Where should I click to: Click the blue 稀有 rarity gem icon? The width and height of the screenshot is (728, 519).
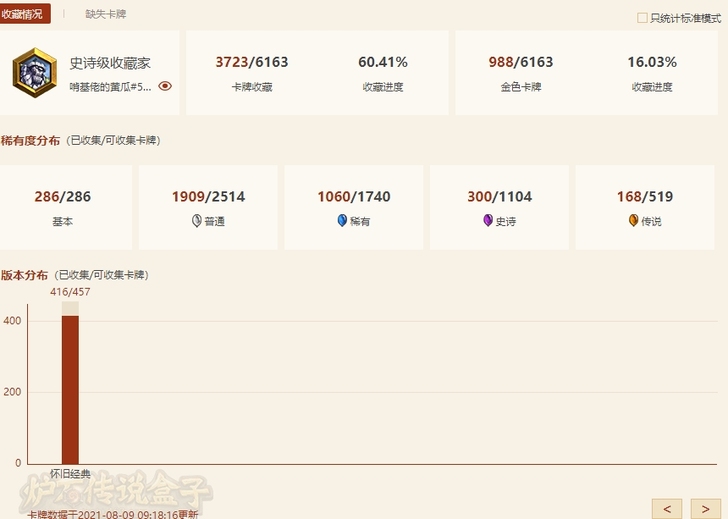point(342,221)
